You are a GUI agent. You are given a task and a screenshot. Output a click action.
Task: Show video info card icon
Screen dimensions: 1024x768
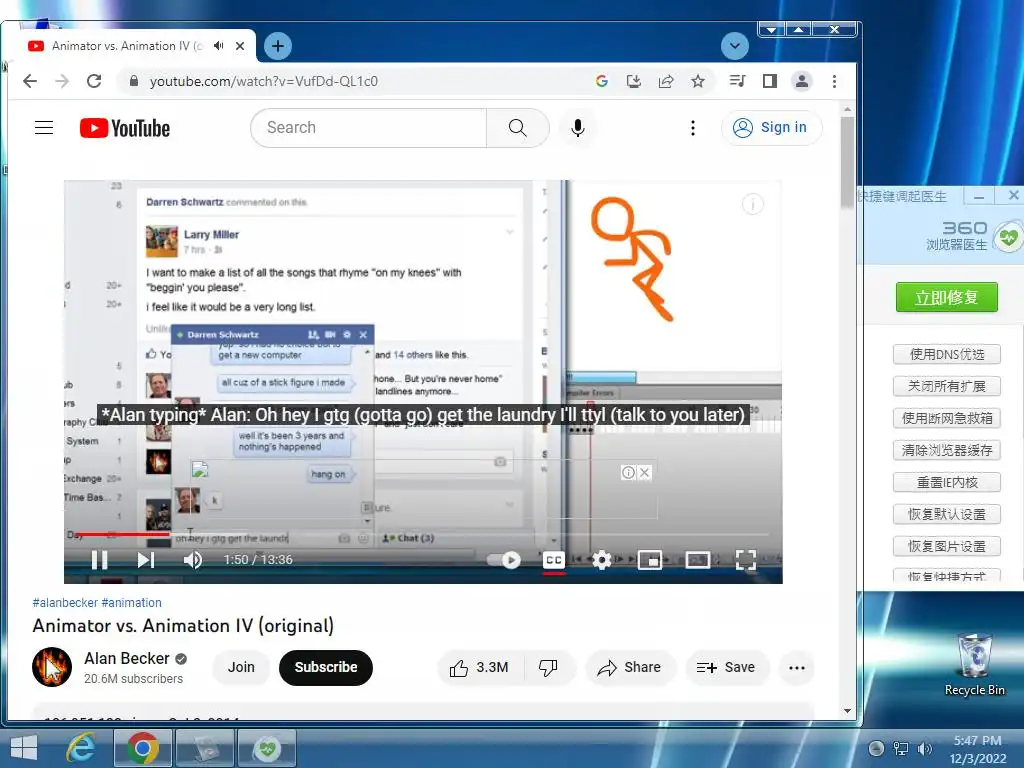click(752, 204)
